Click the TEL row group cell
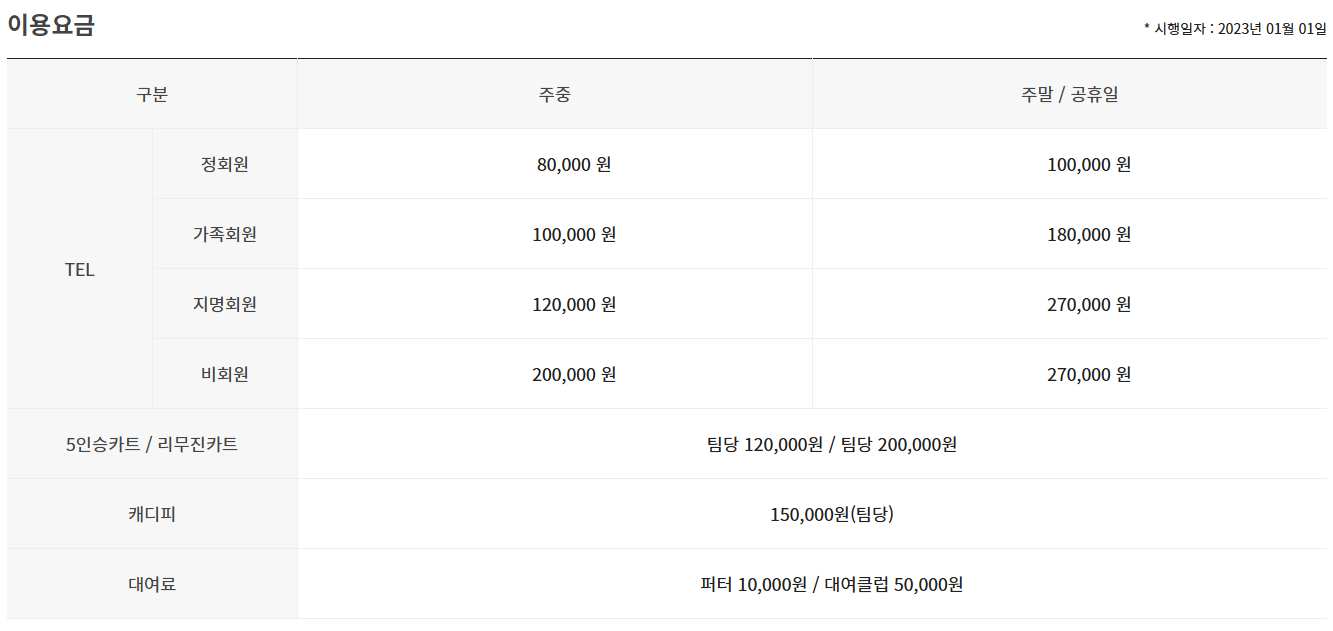 (80, 270)
